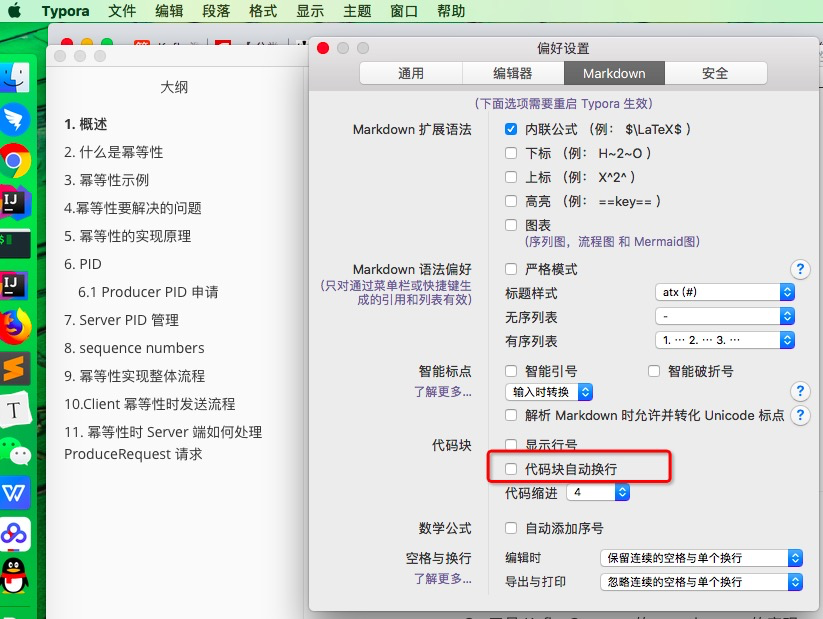Open QQ penguin icon in the Dock
Screen dimensions: 823x619
point(15,575)
